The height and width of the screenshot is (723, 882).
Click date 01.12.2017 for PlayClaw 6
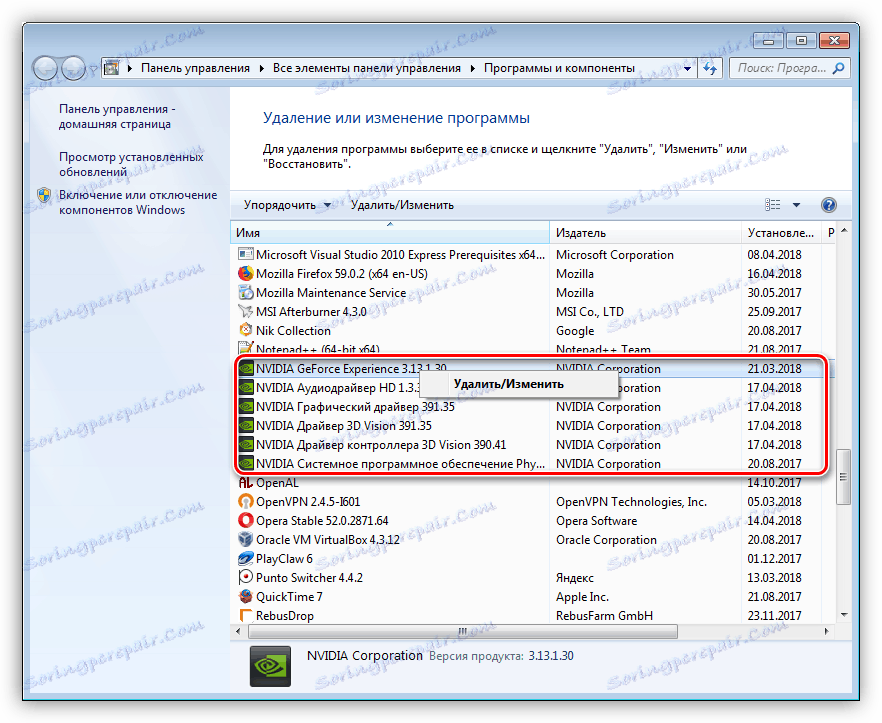click(774, 559)
